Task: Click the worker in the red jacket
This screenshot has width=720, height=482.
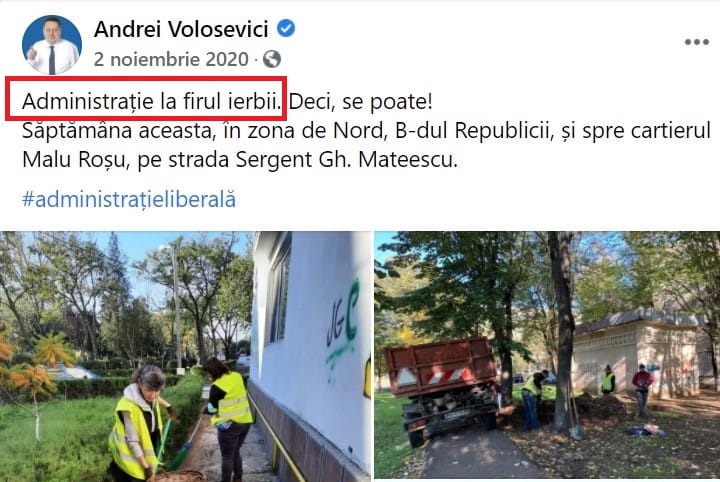Action: coord(642,390)
